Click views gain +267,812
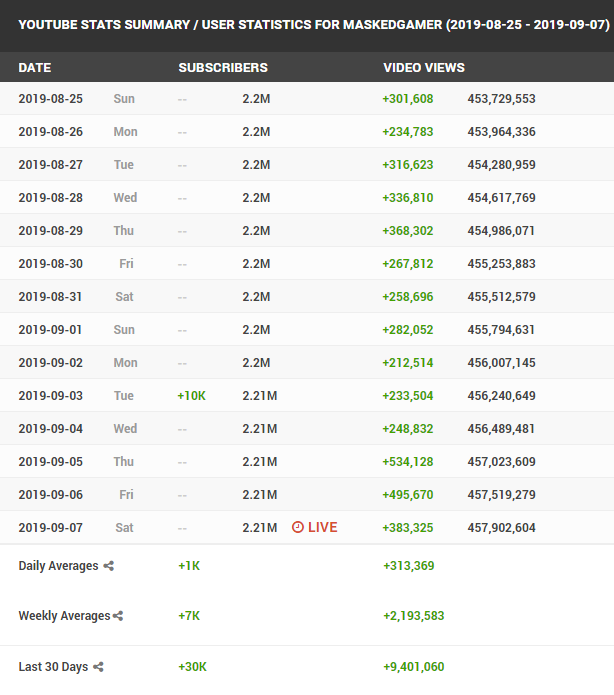The width and height of the screenshot is (614, 695). (408, 264)
